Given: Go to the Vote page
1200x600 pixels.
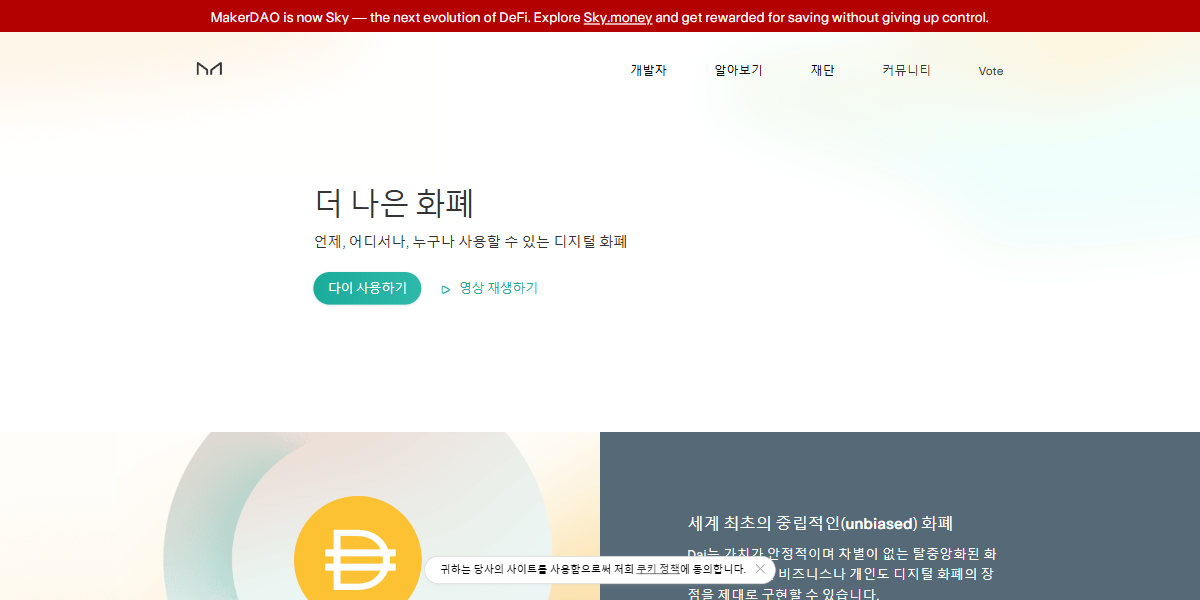Looking at the screenshot, I should click(x=991, y=71).
